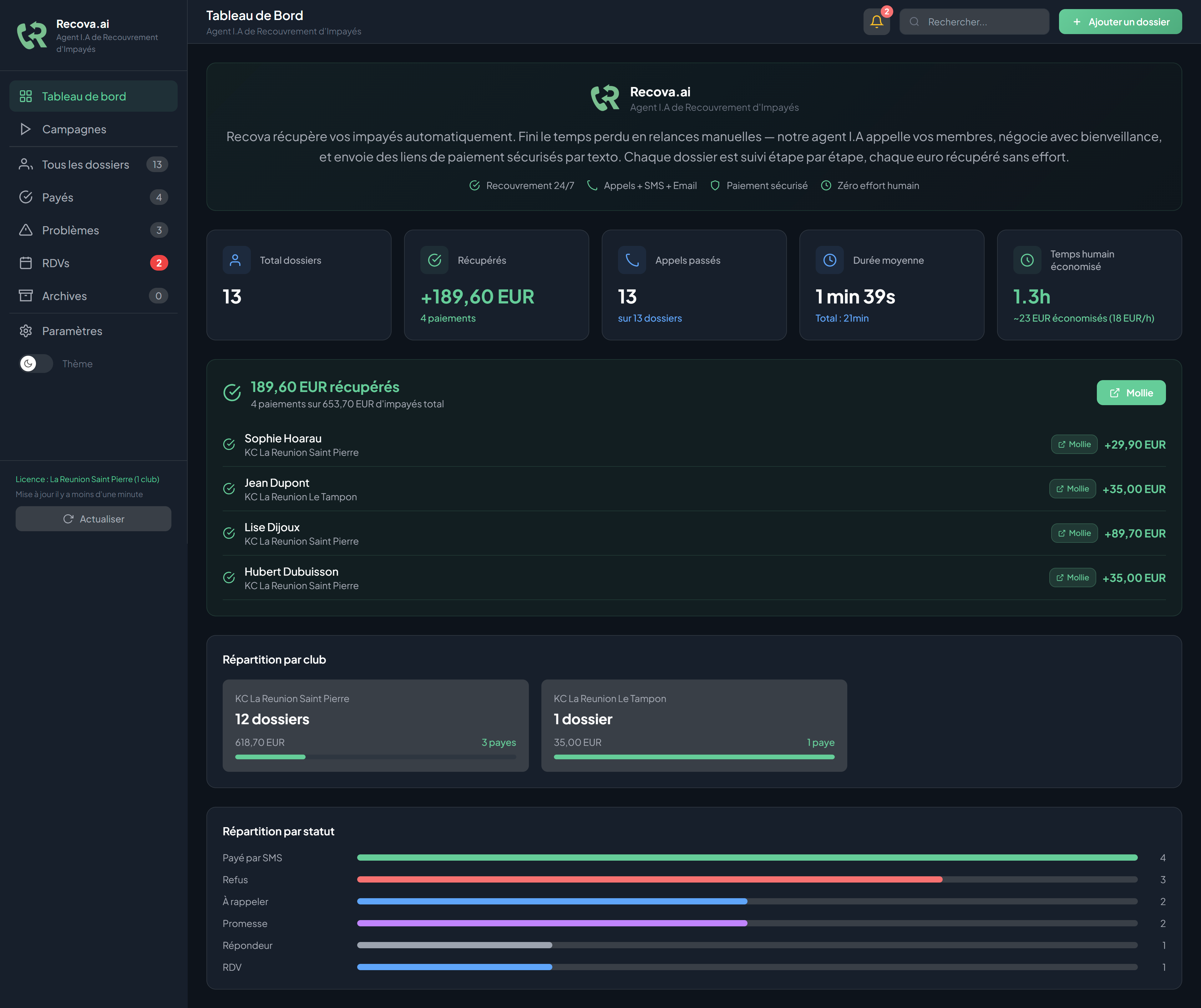Click the 13 badge on Tous les dossiers
Image resolution: width=1201 pixels, height=1008 pixels.
(x=157, y=164)
